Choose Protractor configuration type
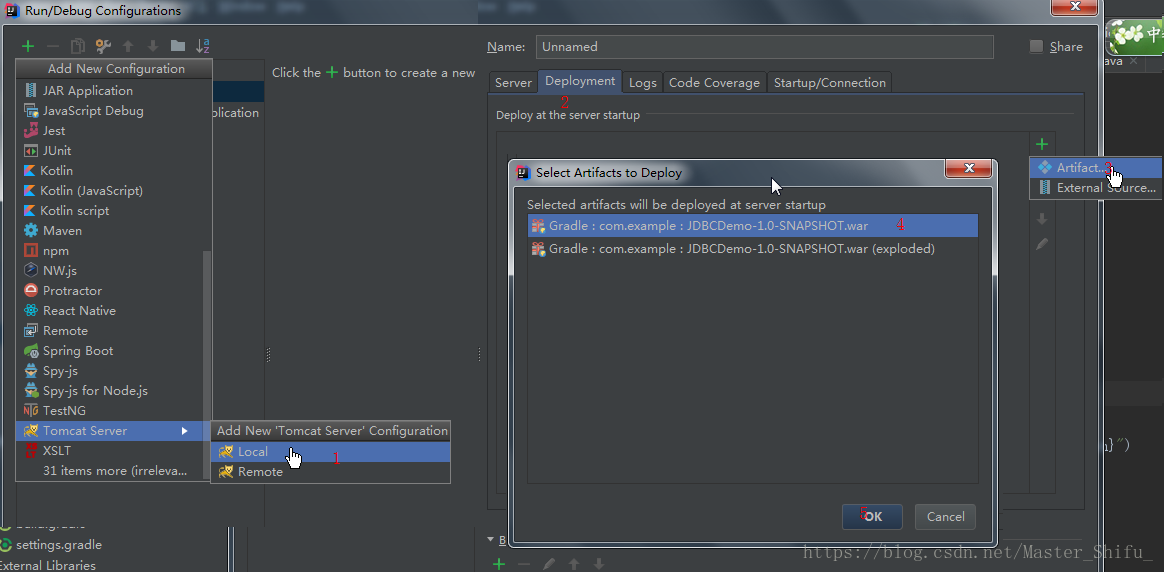1164x572 pixels. [109, 291]
